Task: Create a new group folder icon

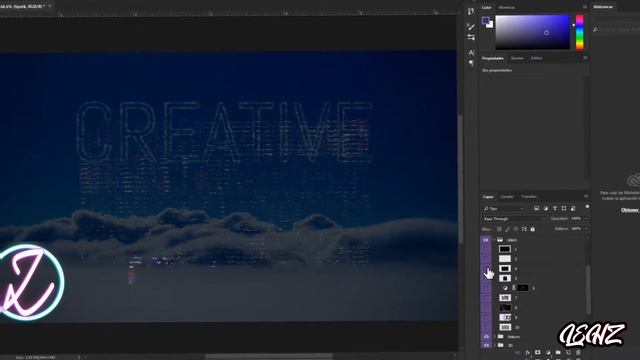Action: click(558, 353)
